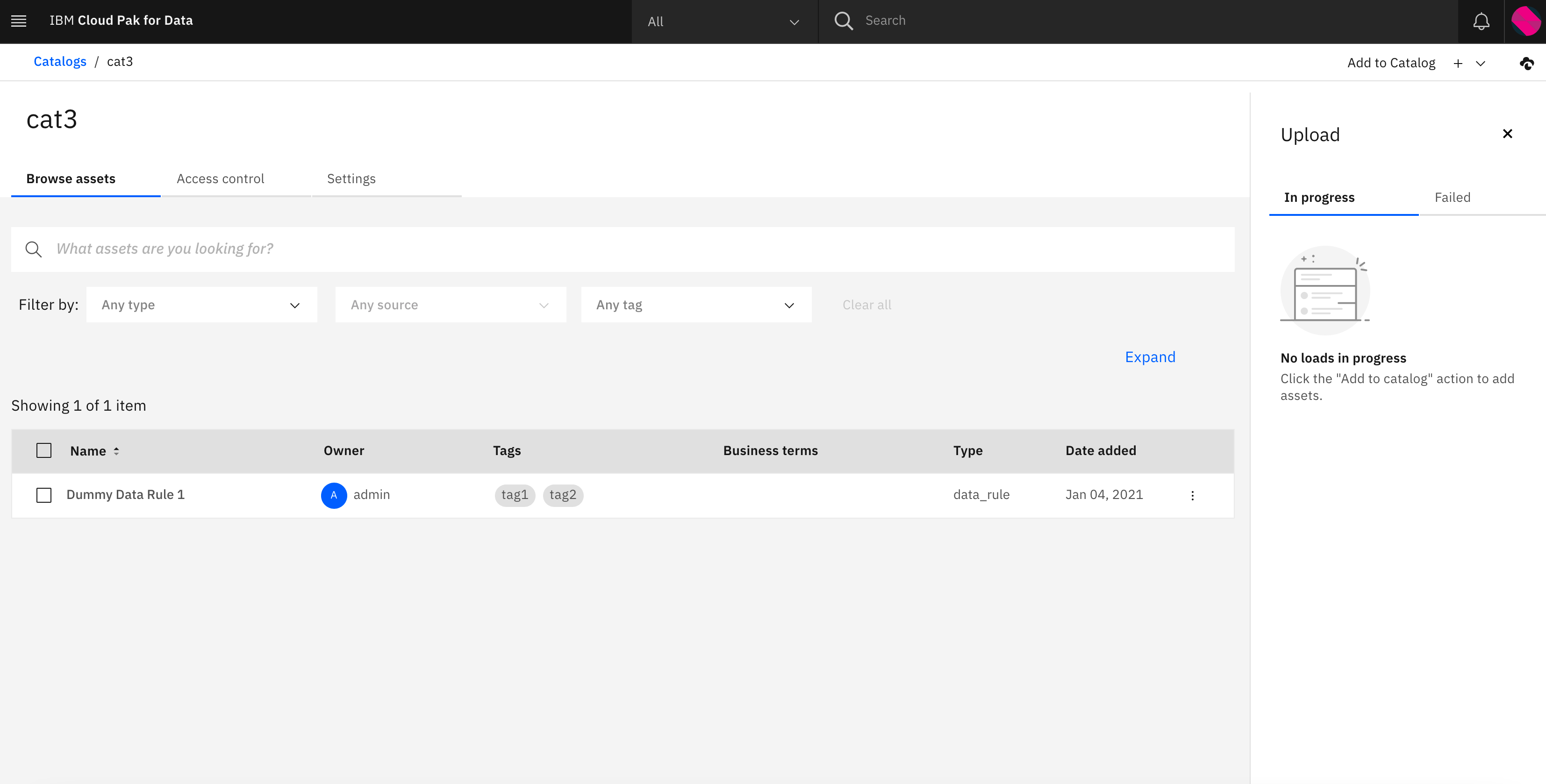Open the hamburger navigation menu

pyautogui.click(x=19, y=21)
